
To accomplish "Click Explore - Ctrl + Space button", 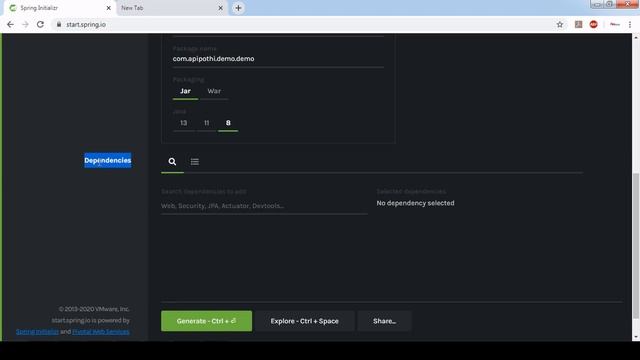I will 304,321.
